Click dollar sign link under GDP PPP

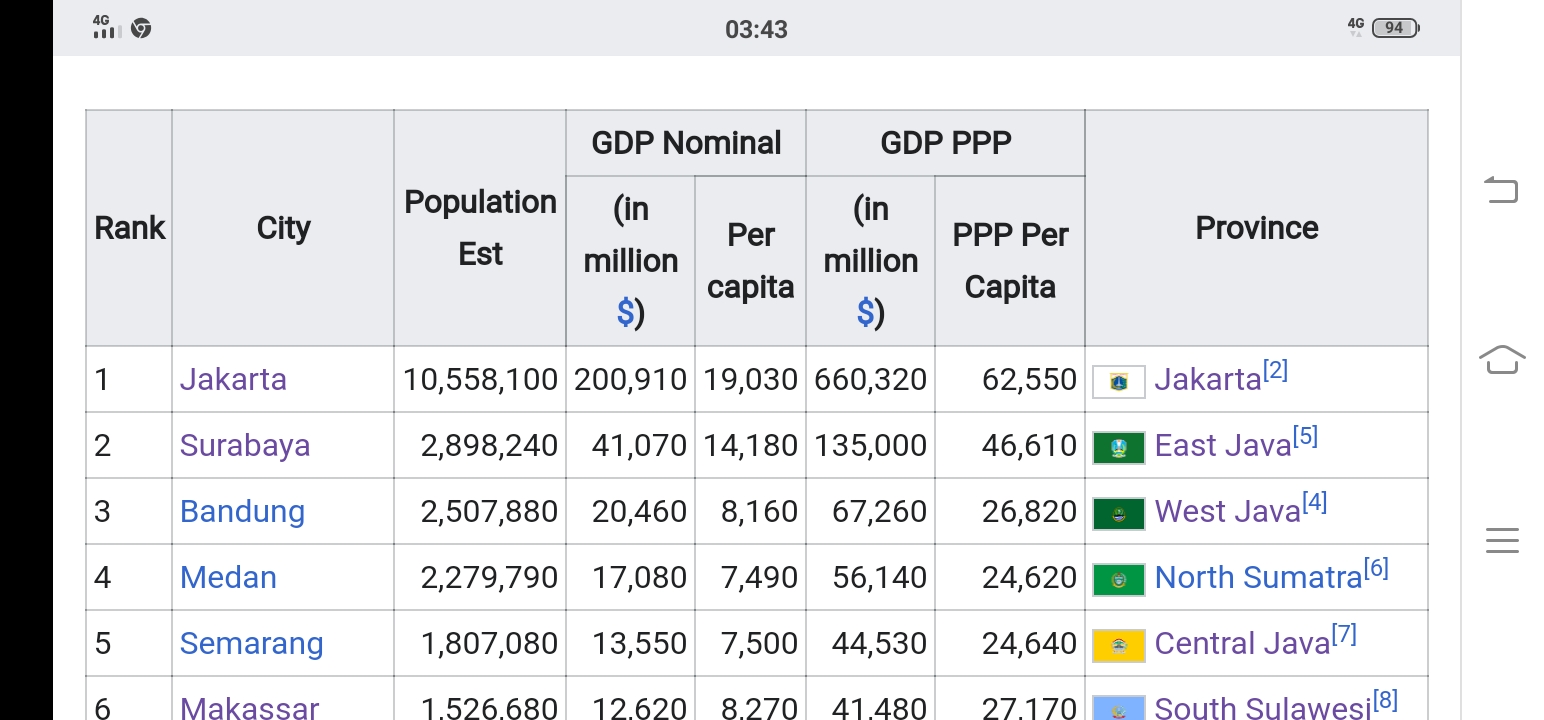pyautogui.click(x=865, y=313)
